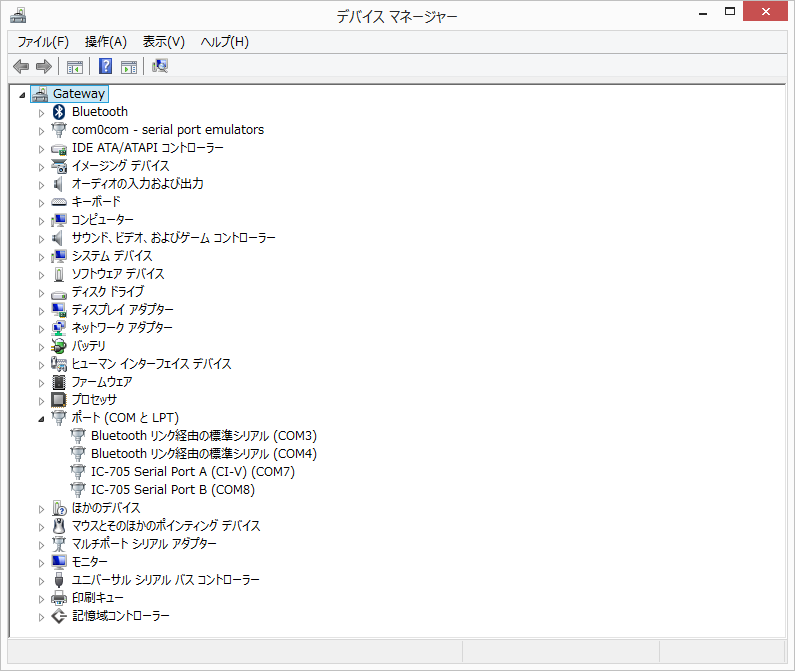The height and width of the screenshot is (671, 795).
Task: Expand IDE ATA/ATAPI コントローラー arrow
Action: (42, 149)
